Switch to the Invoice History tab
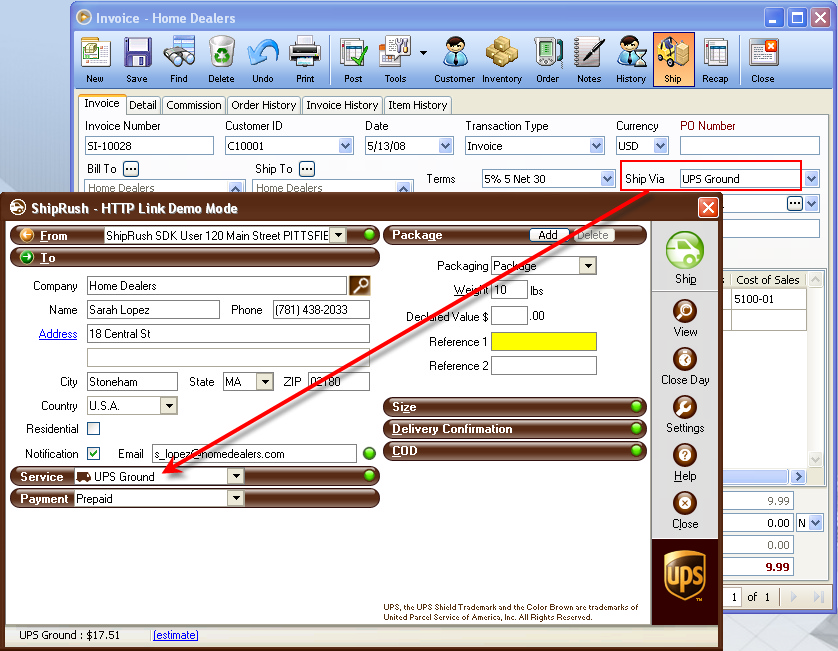This screenshot has height=651, width=838. (342, 105)
